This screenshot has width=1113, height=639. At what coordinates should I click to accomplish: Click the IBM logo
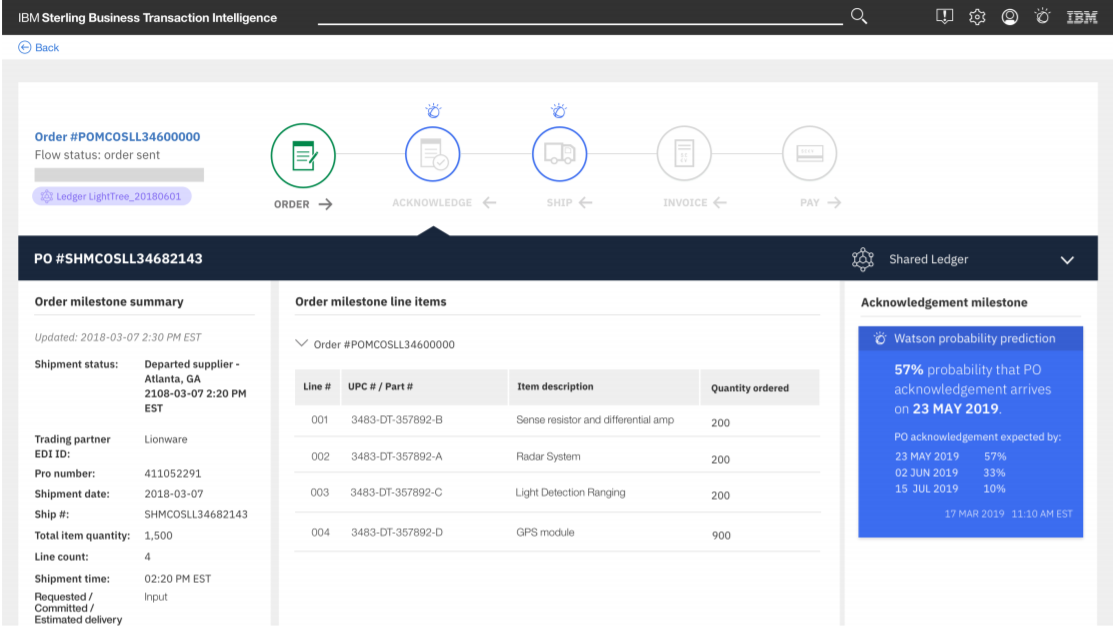click(x=1082, y=17)
